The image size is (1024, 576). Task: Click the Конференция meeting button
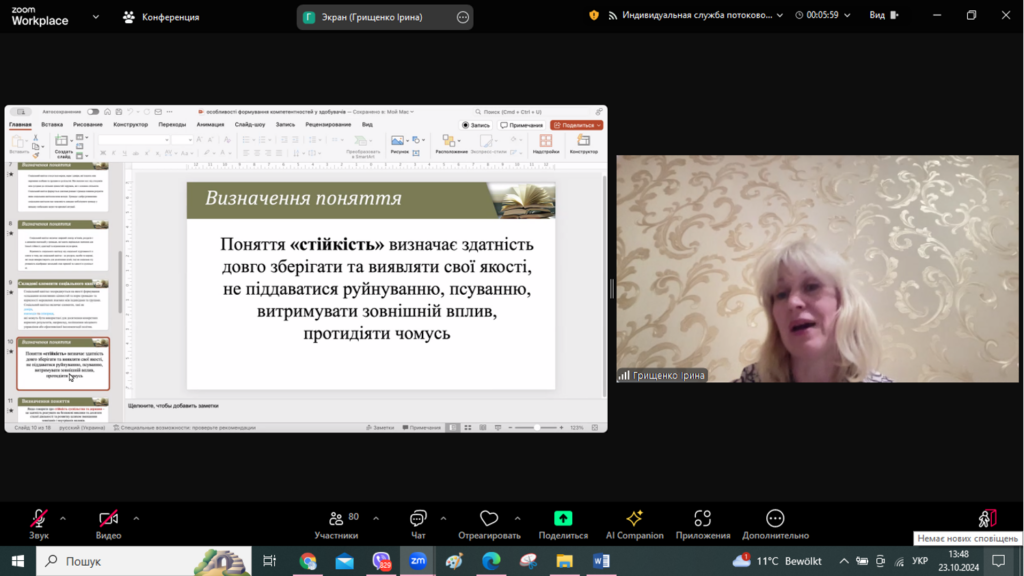coord(161,17)
